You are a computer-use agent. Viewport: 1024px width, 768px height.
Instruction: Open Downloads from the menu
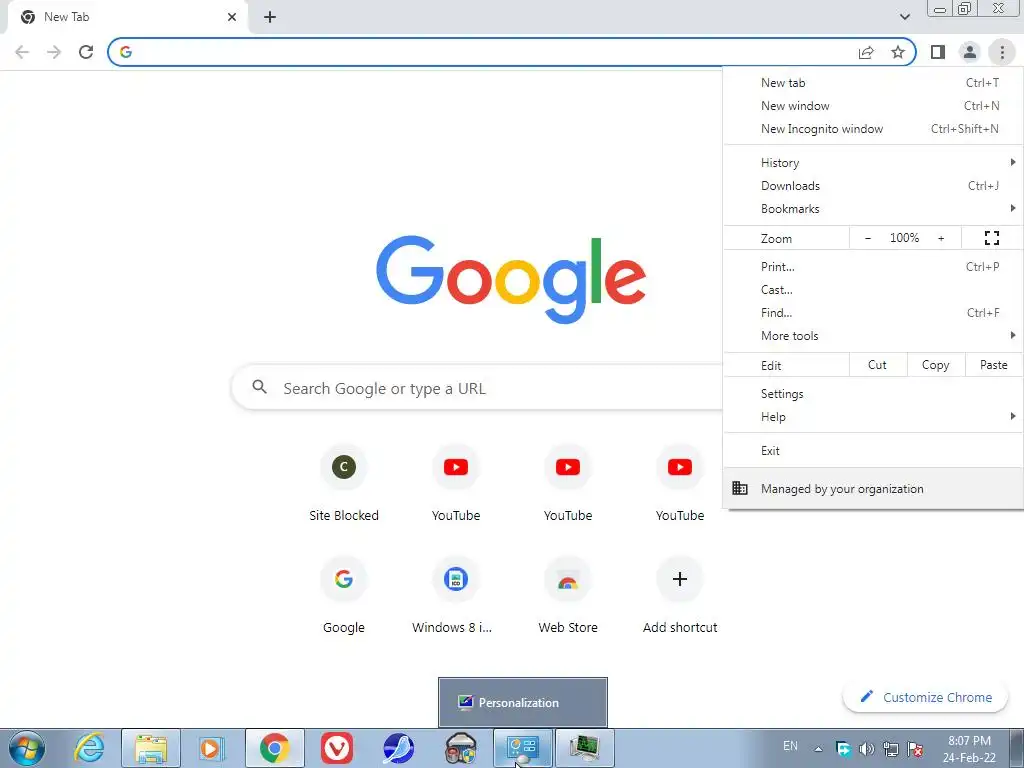coord(872,186)
